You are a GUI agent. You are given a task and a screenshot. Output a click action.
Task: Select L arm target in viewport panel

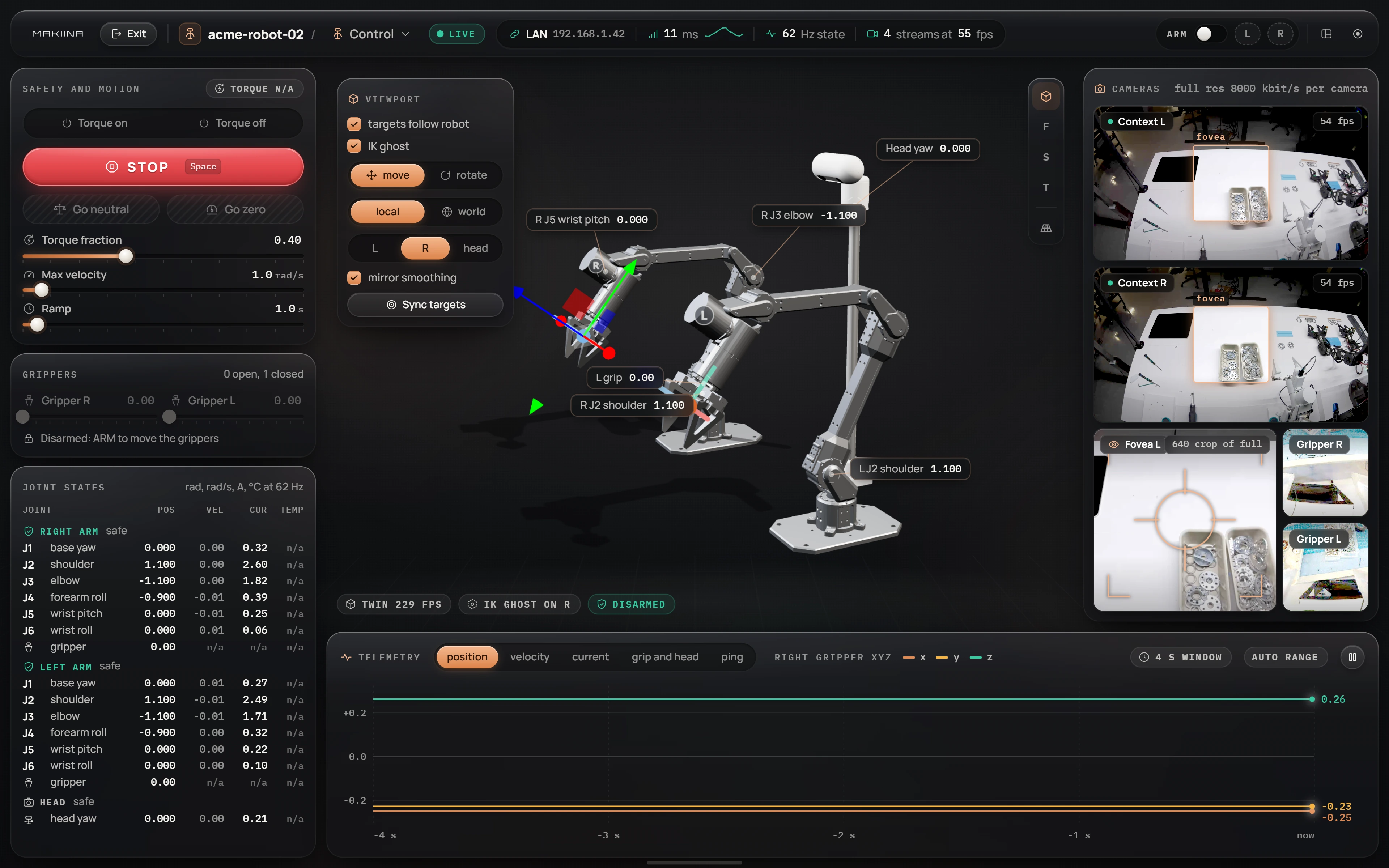(375, 248)
